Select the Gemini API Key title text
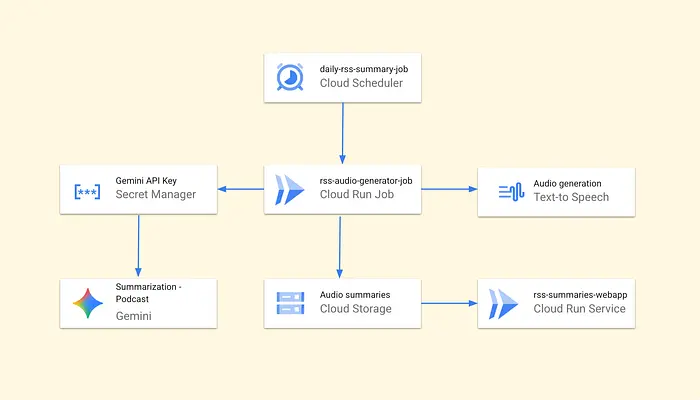Image resolution: width=700 pixels, height=400 pixels. tap(149, 182)
